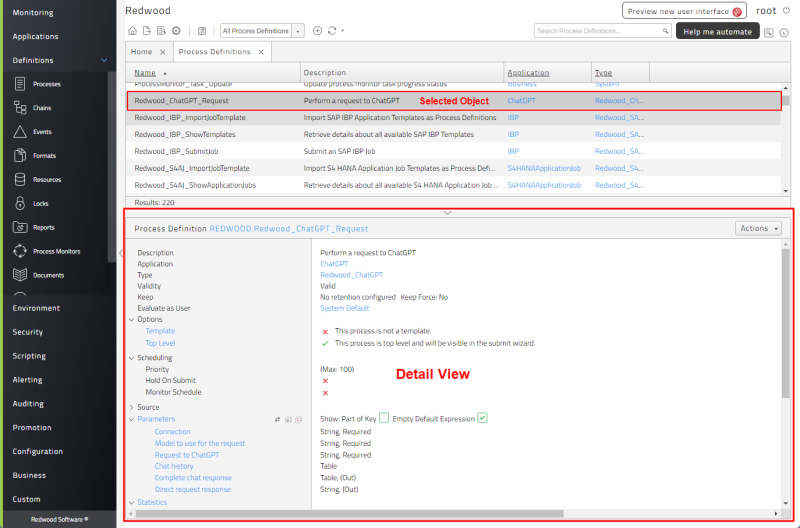800x528 pixels.
Task: Open the Actions dropdown
Action: point(758,228)
